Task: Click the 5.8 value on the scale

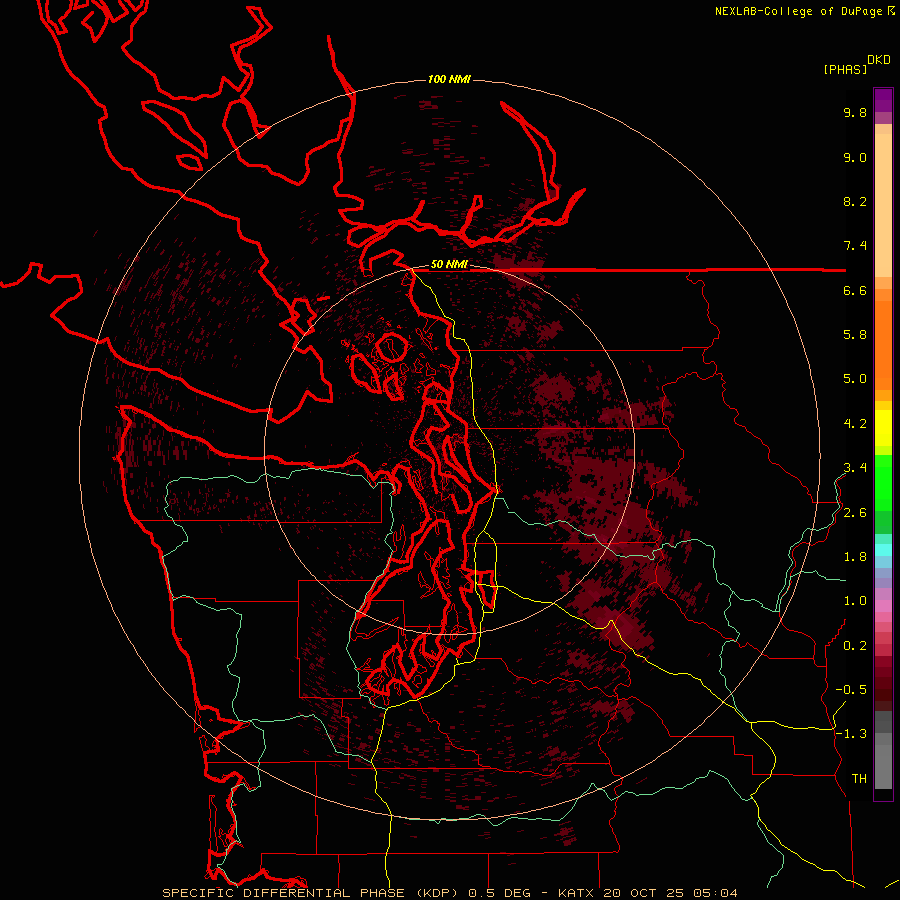Action: click(855, 335)
